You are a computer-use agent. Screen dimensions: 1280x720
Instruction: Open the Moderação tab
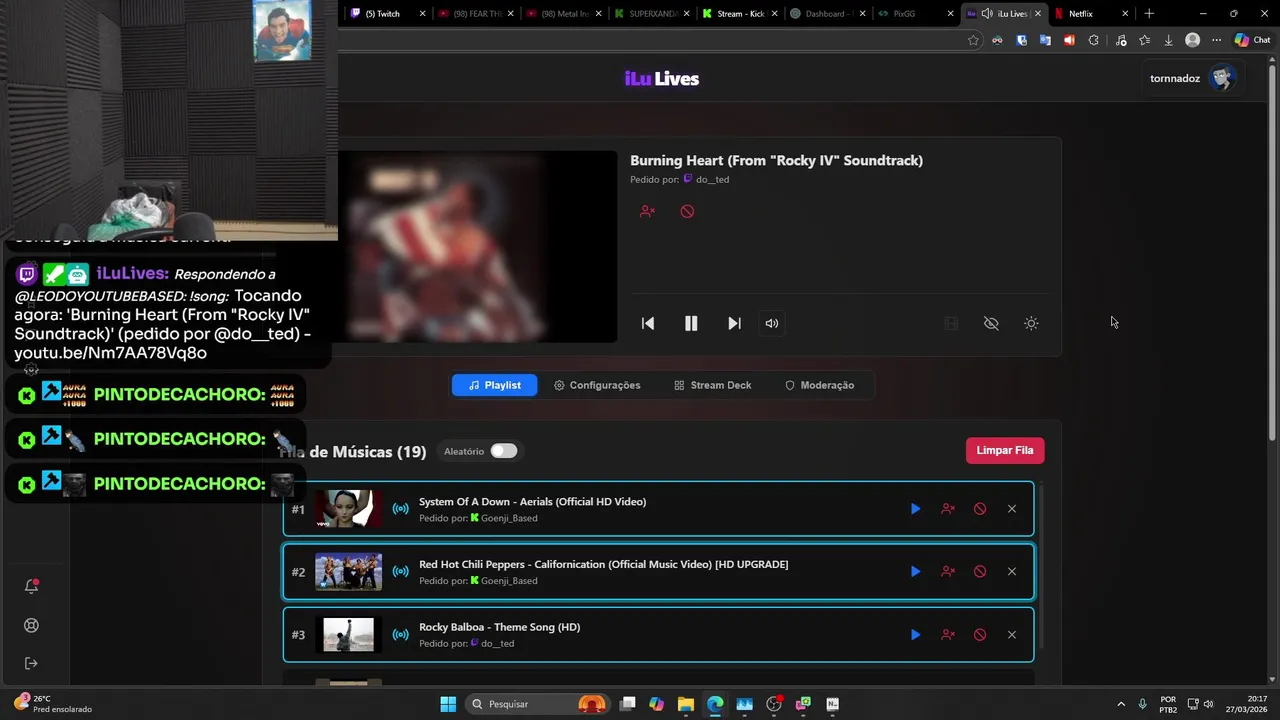click(x=819, y=385)
